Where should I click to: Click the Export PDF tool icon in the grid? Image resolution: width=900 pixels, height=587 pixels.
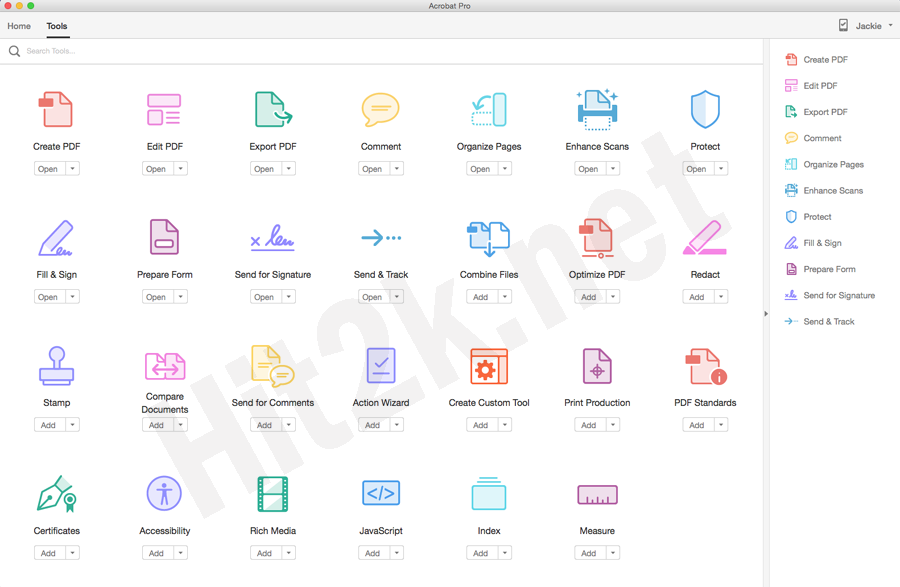[x=273, y=109]
